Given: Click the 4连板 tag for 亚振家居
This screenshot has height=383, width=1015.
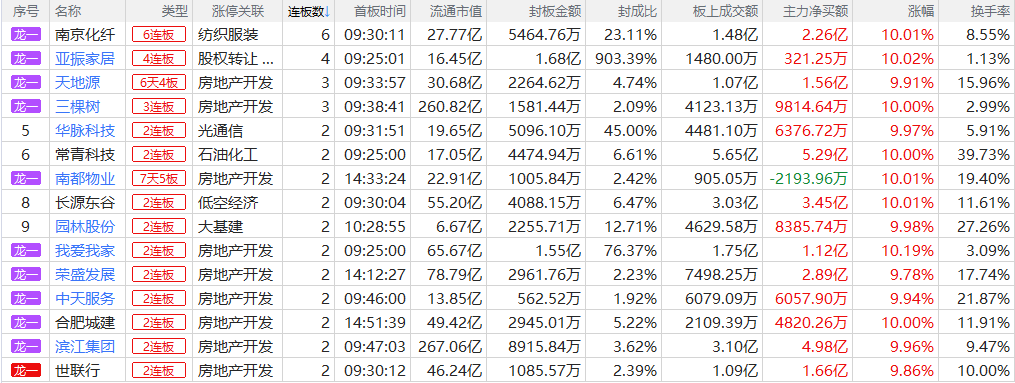Looking at the screenshot, I should [x=159, y=59].
